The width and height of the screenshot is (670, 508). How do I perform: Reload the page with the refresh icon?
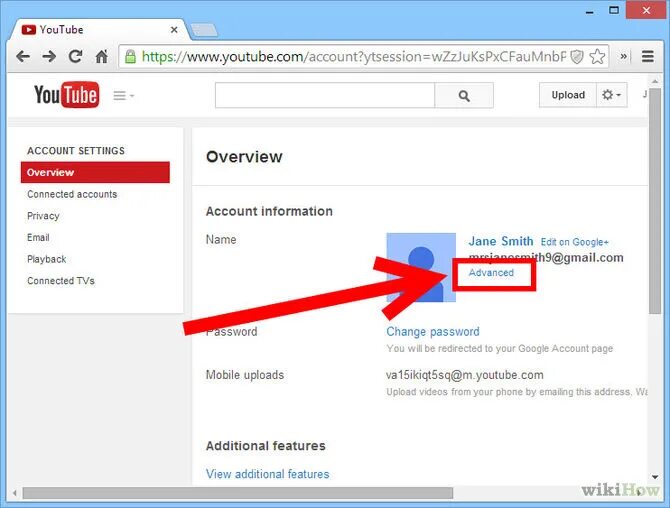tap(76, 56)
